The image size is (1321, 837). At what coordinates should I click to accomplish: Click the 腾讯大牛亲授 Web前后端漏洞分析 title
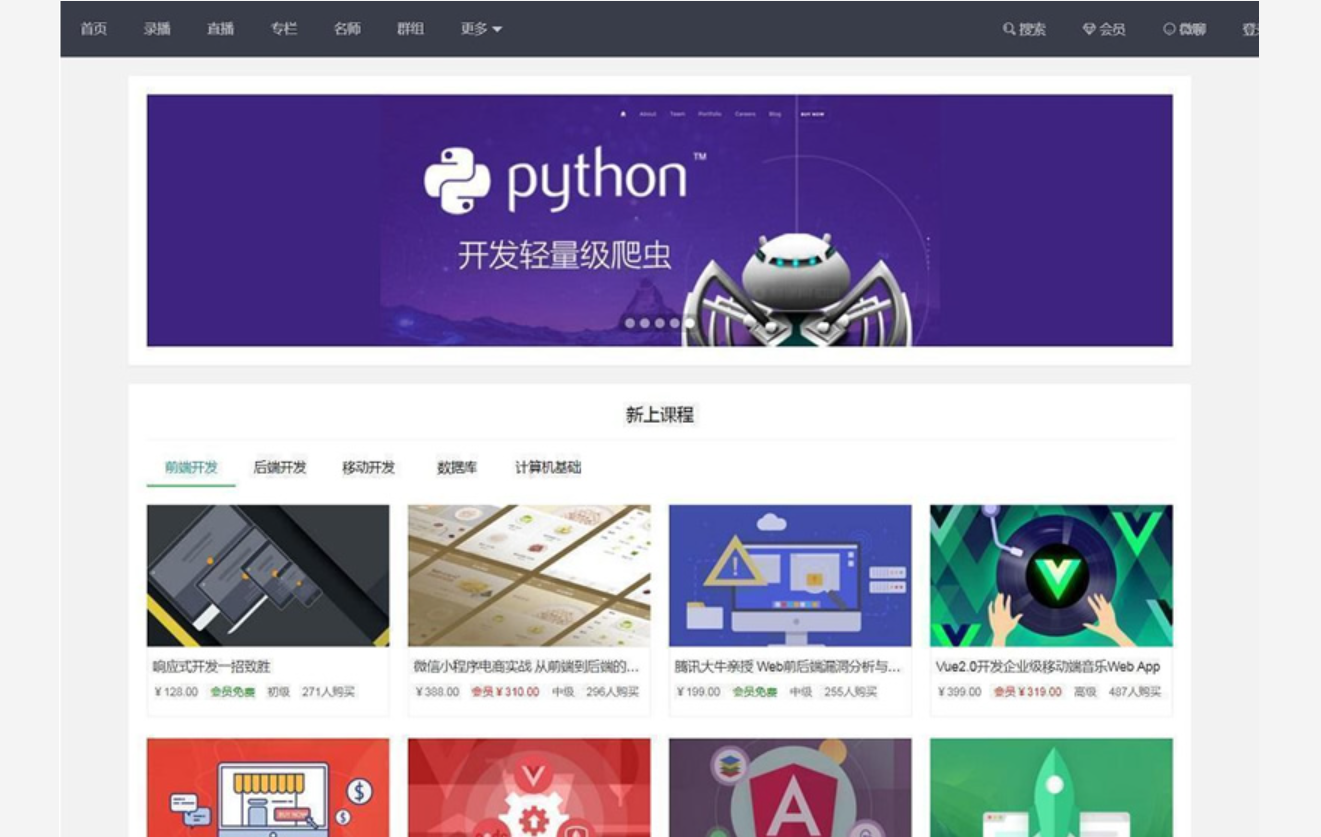tap(788, 666)
